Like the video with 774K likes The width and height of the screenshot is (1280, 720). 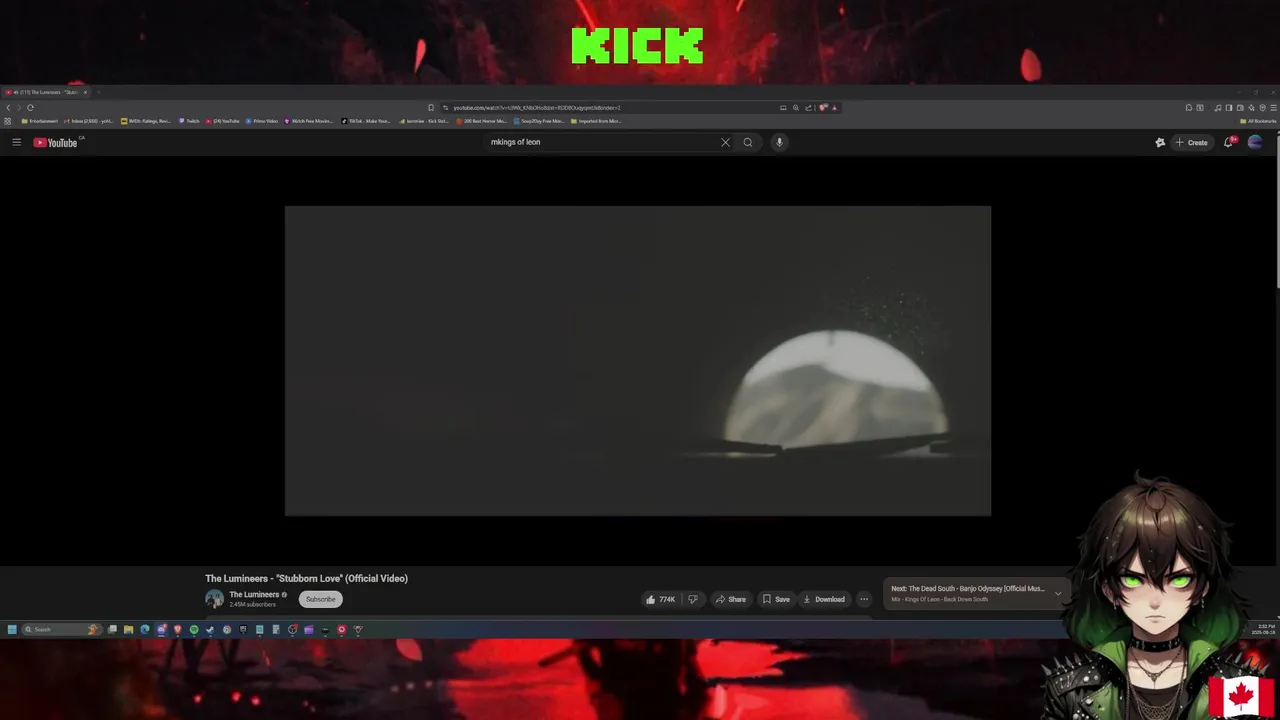[660, 599]
